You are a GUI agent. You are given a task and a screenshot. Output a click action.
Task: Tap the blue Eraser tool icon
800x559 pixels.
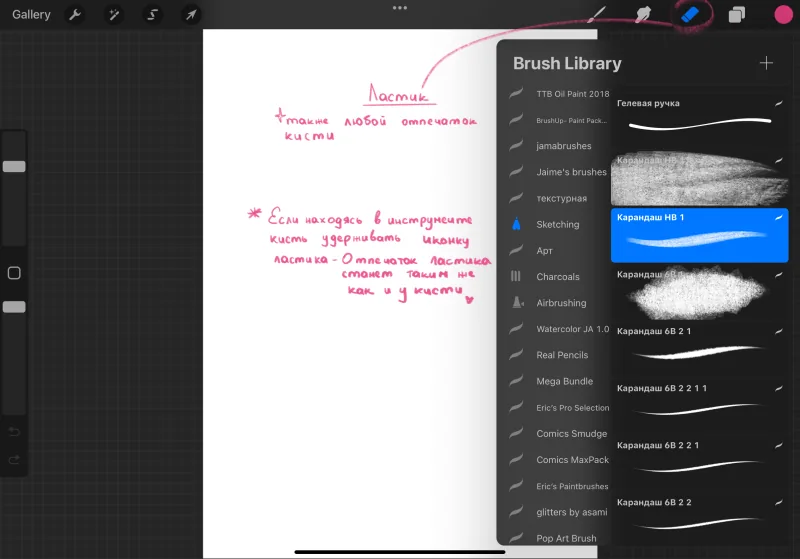click(x=690, y=14)
